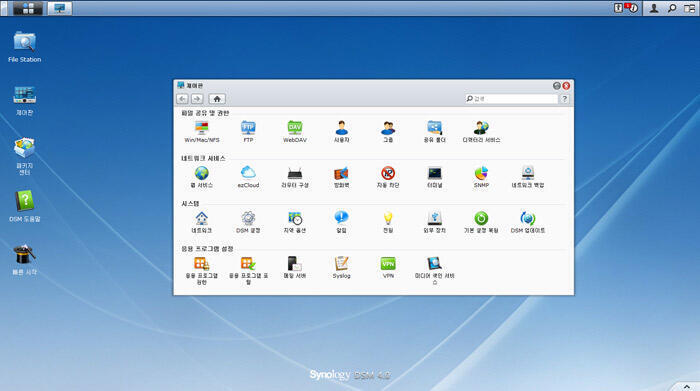Open the notifications icon with the red badge
The height and width of the screenshot is (391, 700).
pos(632,8)
